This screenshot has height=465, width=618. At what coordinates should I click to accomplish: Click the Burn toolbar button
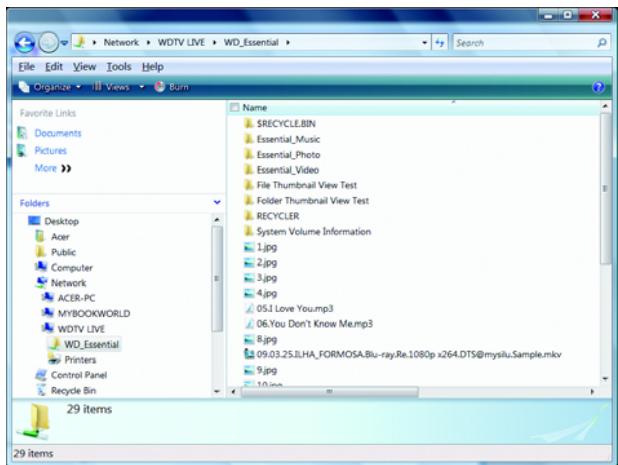pyautogui.click(x=171, y=87)
